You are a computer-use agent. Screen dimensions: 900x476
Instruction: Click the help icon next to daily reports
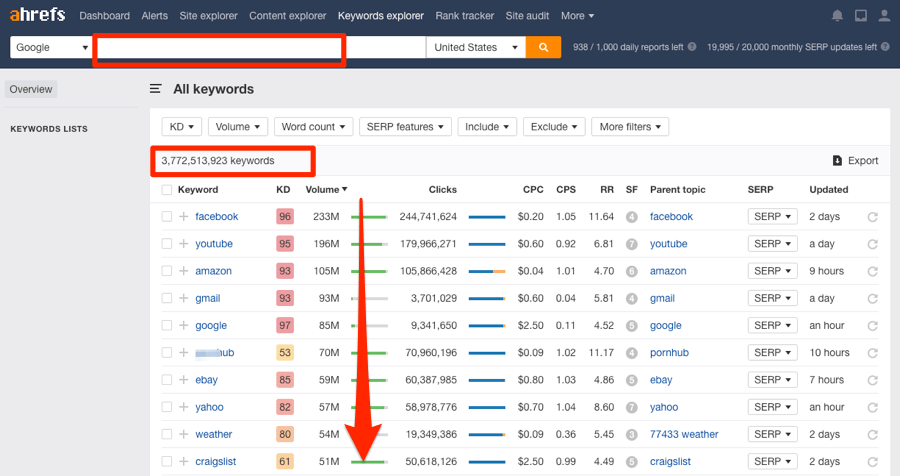pyautogui.click(x=692, y=47)
